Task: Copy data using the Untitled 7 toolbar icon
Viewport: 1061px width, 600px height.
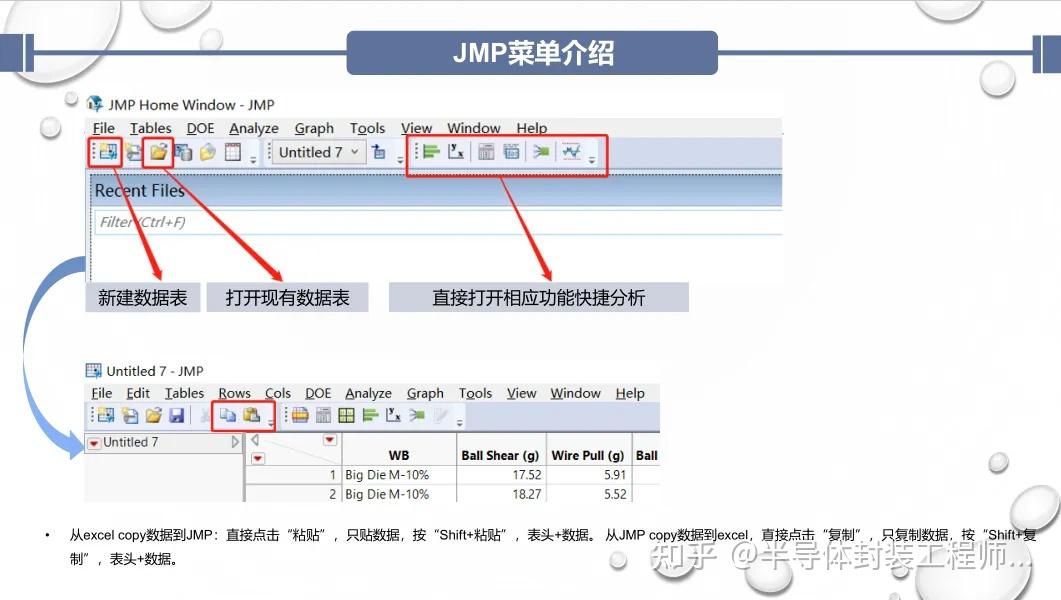Action: 225,414
